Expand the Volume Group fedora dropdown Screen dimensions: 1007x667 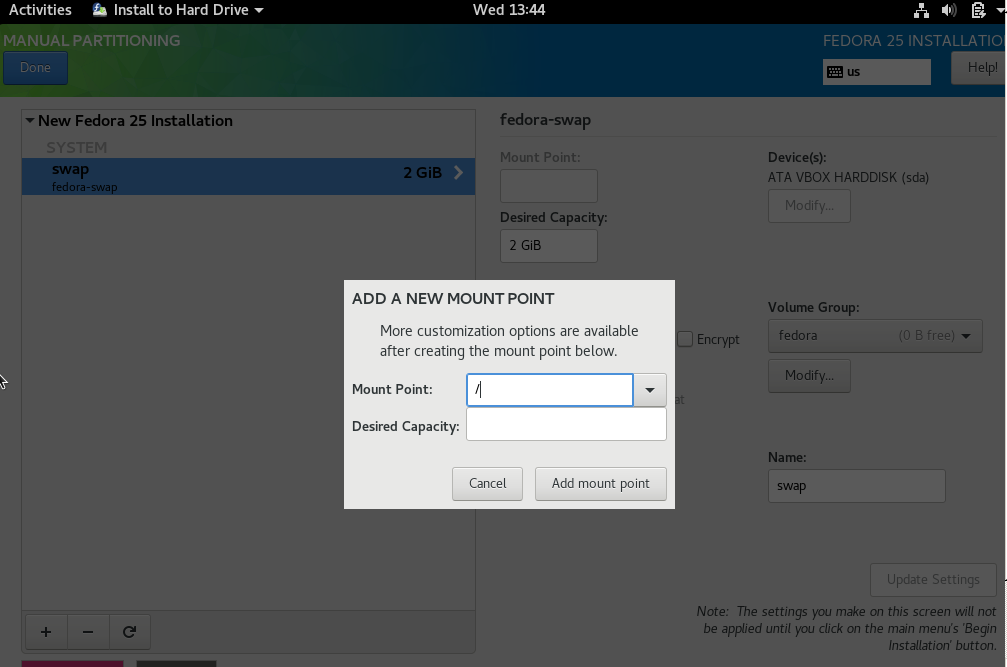click(x=875, y=336)
